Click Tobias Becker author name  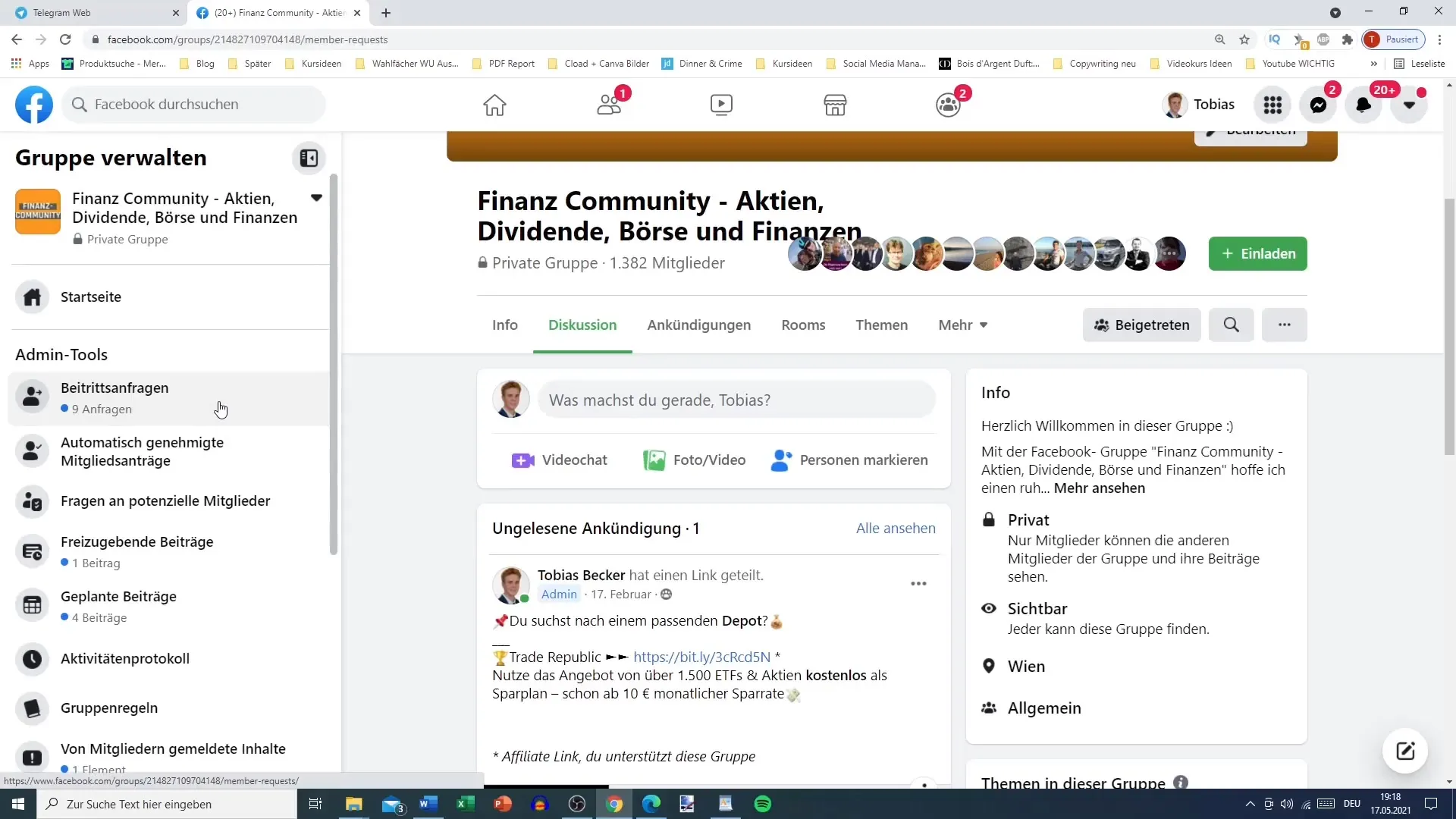581,575
